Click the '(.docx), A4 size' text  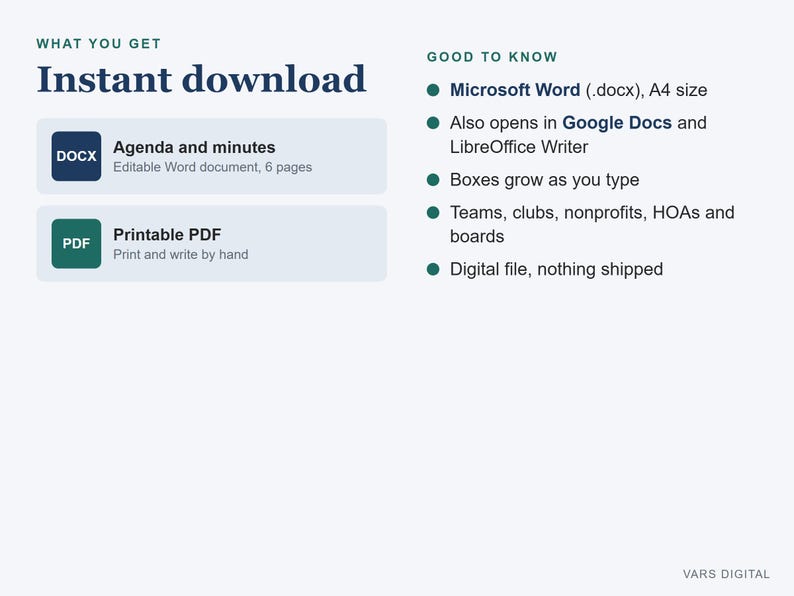click(x=647, y=90)
